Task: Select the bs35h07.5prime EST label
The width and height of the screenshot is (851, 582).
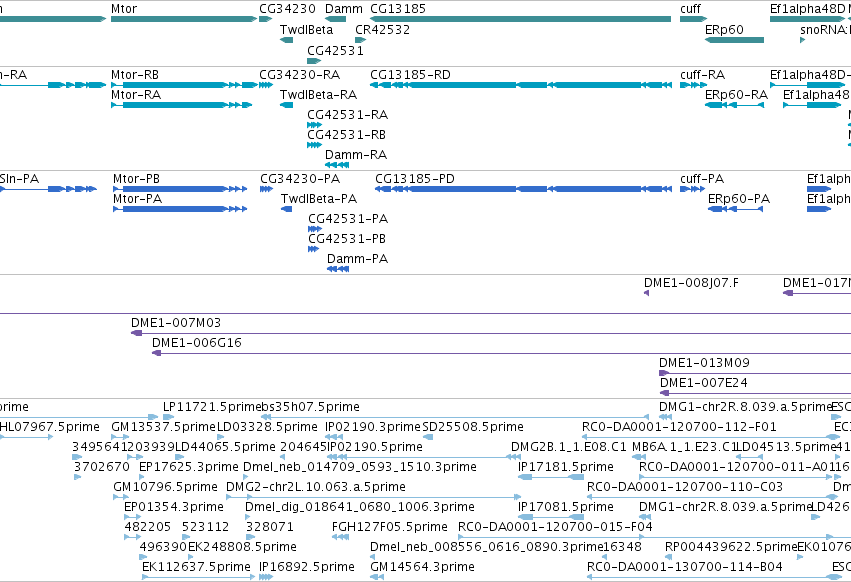Action: click(310, 407)
